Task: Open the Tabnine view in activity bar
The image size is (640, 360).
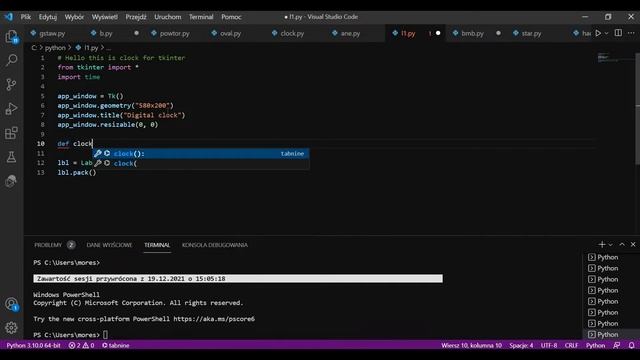Action: (11, 181)
